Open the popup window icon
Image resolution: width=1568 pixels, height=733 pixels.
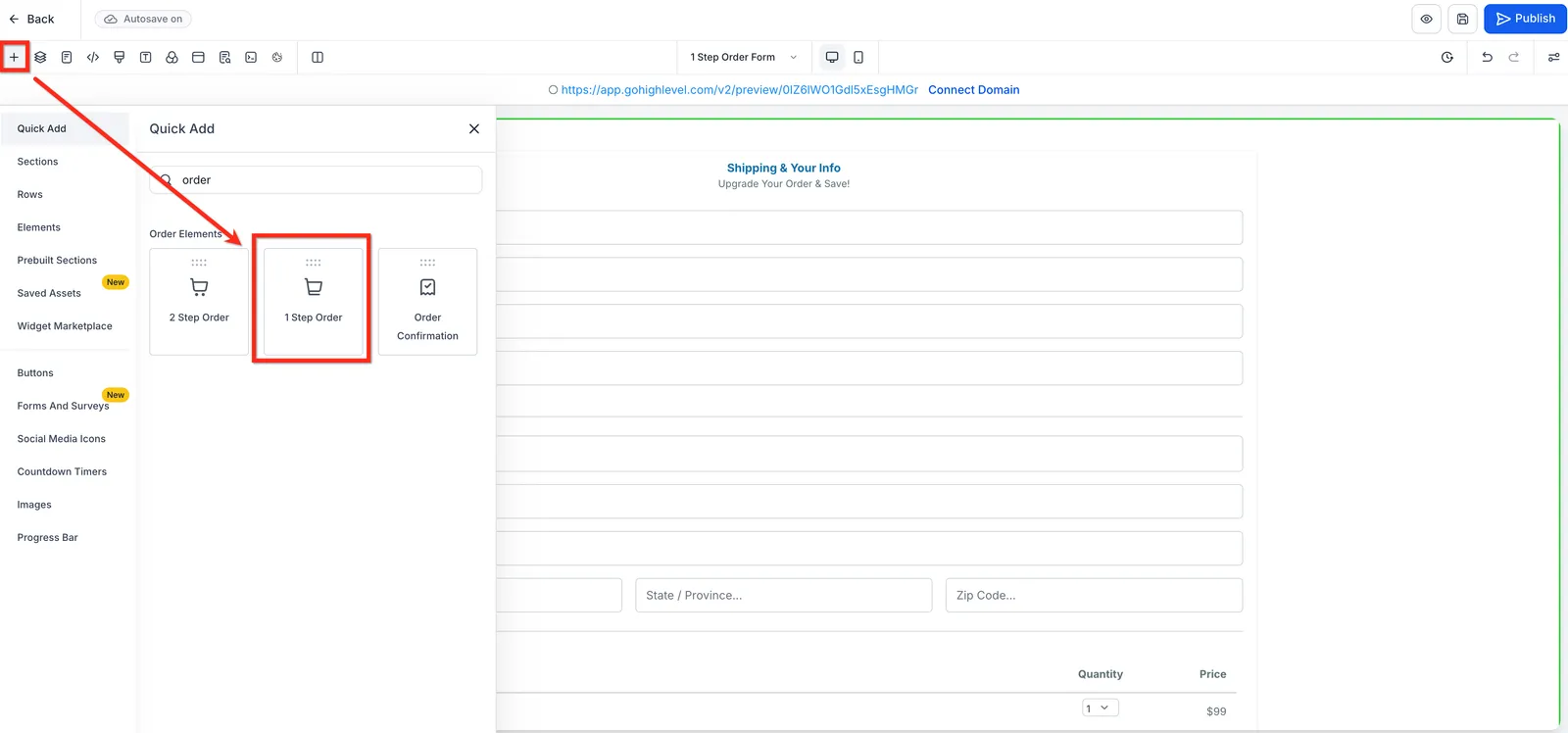point(198,57)
